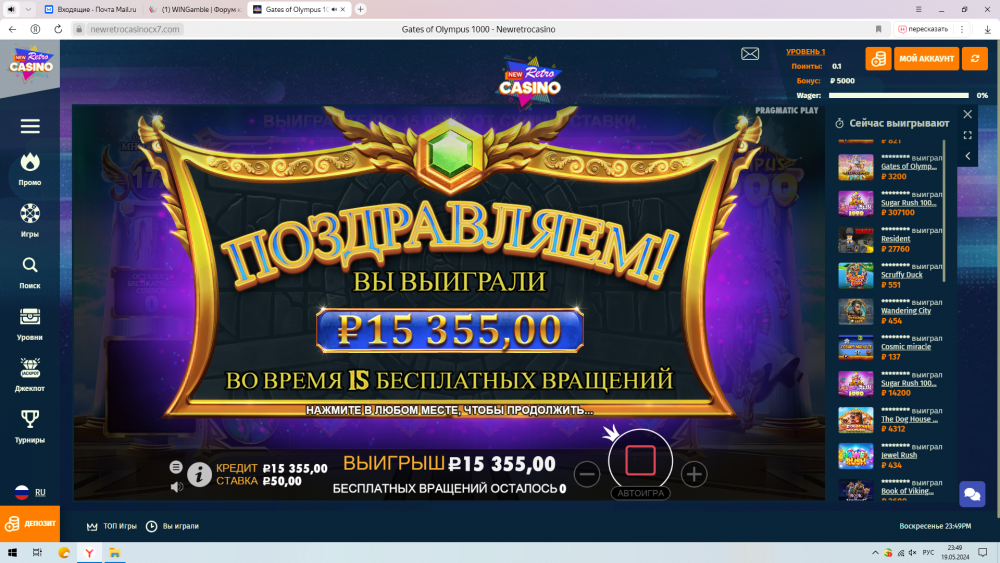Increase the bet with the plus button
This screenshot has height=563, width=1000.
(694, 474)
